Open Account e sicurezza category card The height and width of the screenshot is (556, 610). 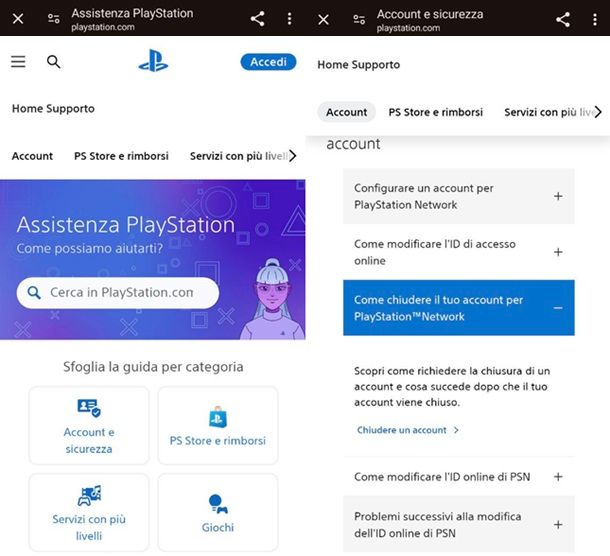click(x=89, y=425)
